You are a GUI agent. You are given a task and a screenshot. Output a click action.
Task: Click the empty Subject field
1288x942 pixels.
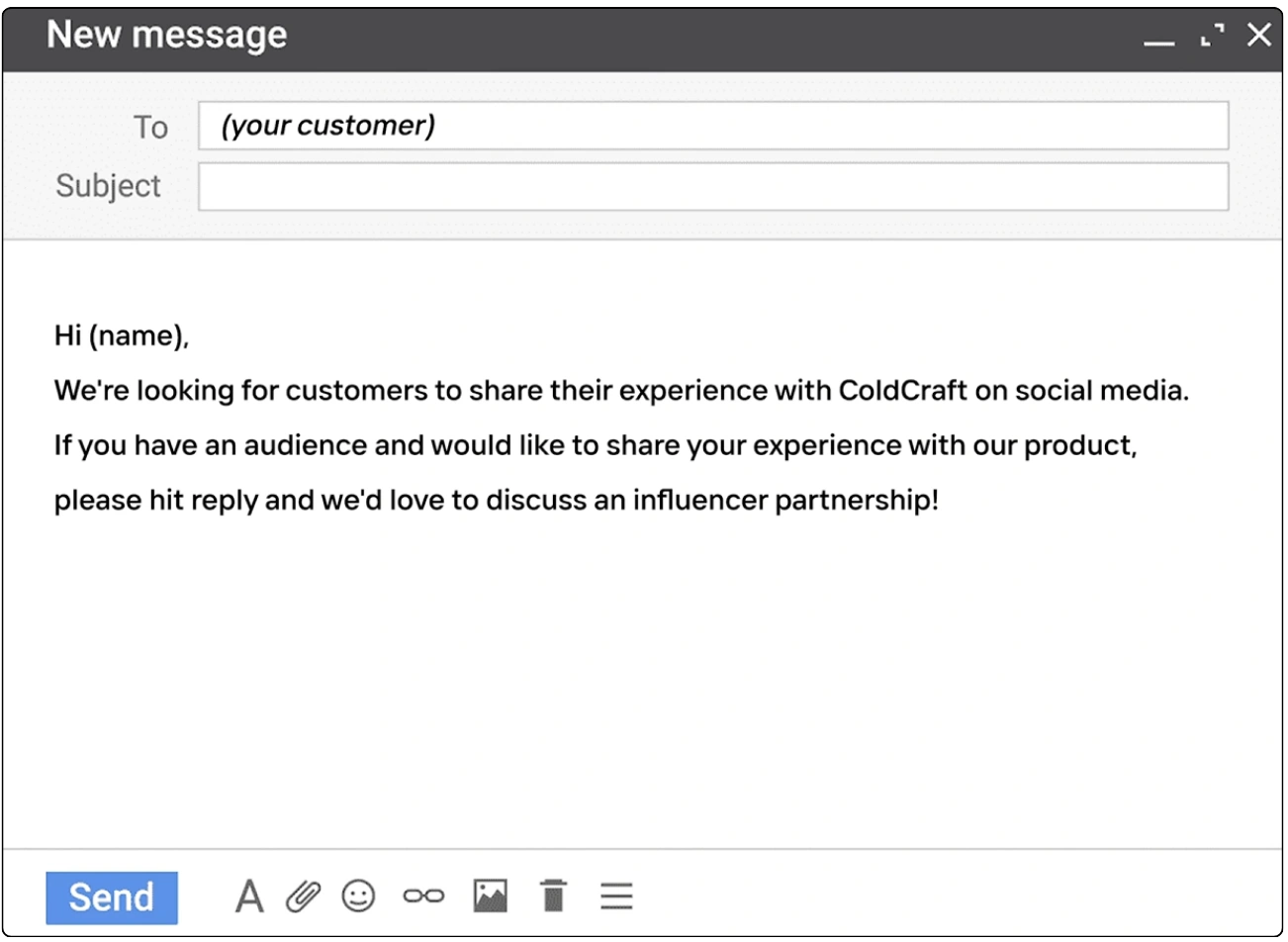pyautogui.click(x=713, y=186)
